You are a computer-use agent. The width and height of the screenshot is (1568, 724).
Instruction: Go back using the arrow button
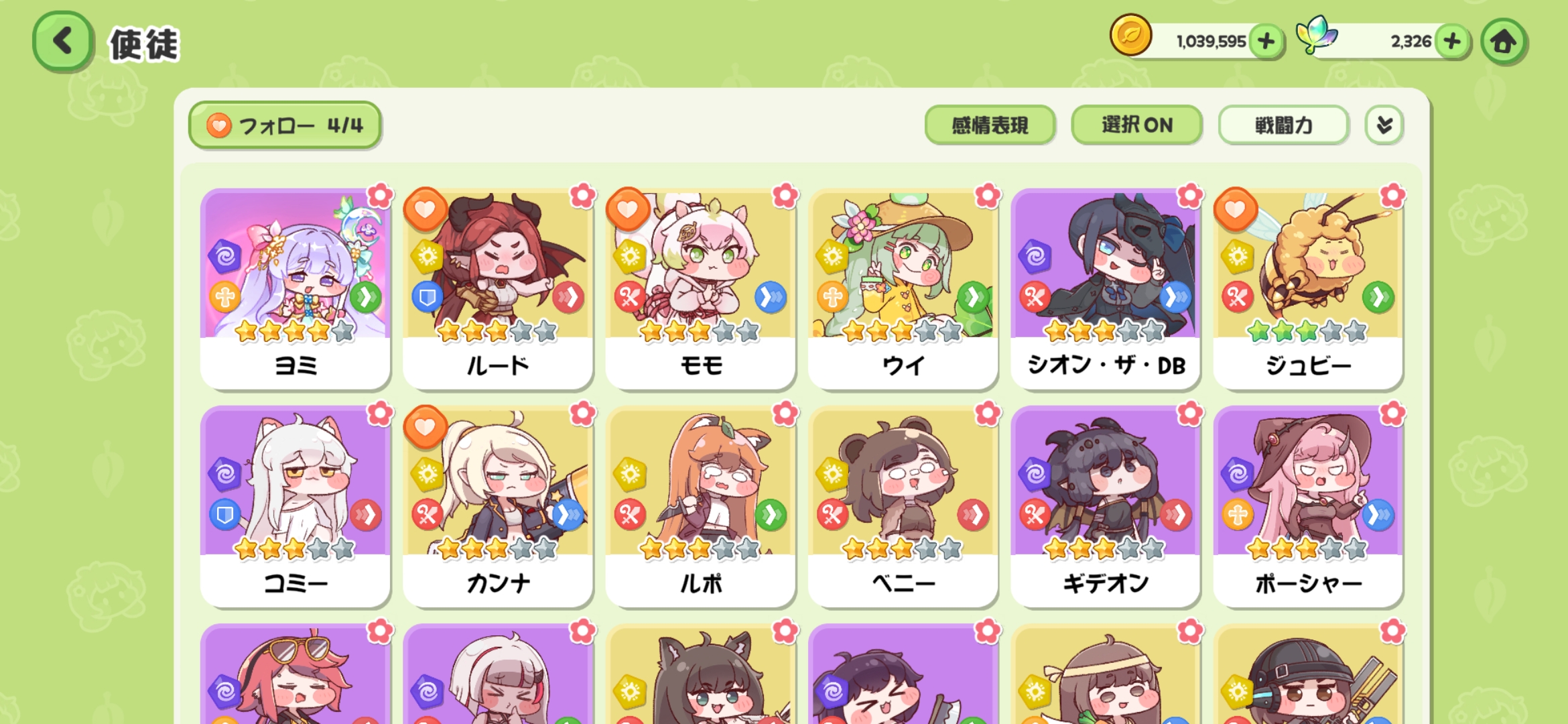pos(62,42)
